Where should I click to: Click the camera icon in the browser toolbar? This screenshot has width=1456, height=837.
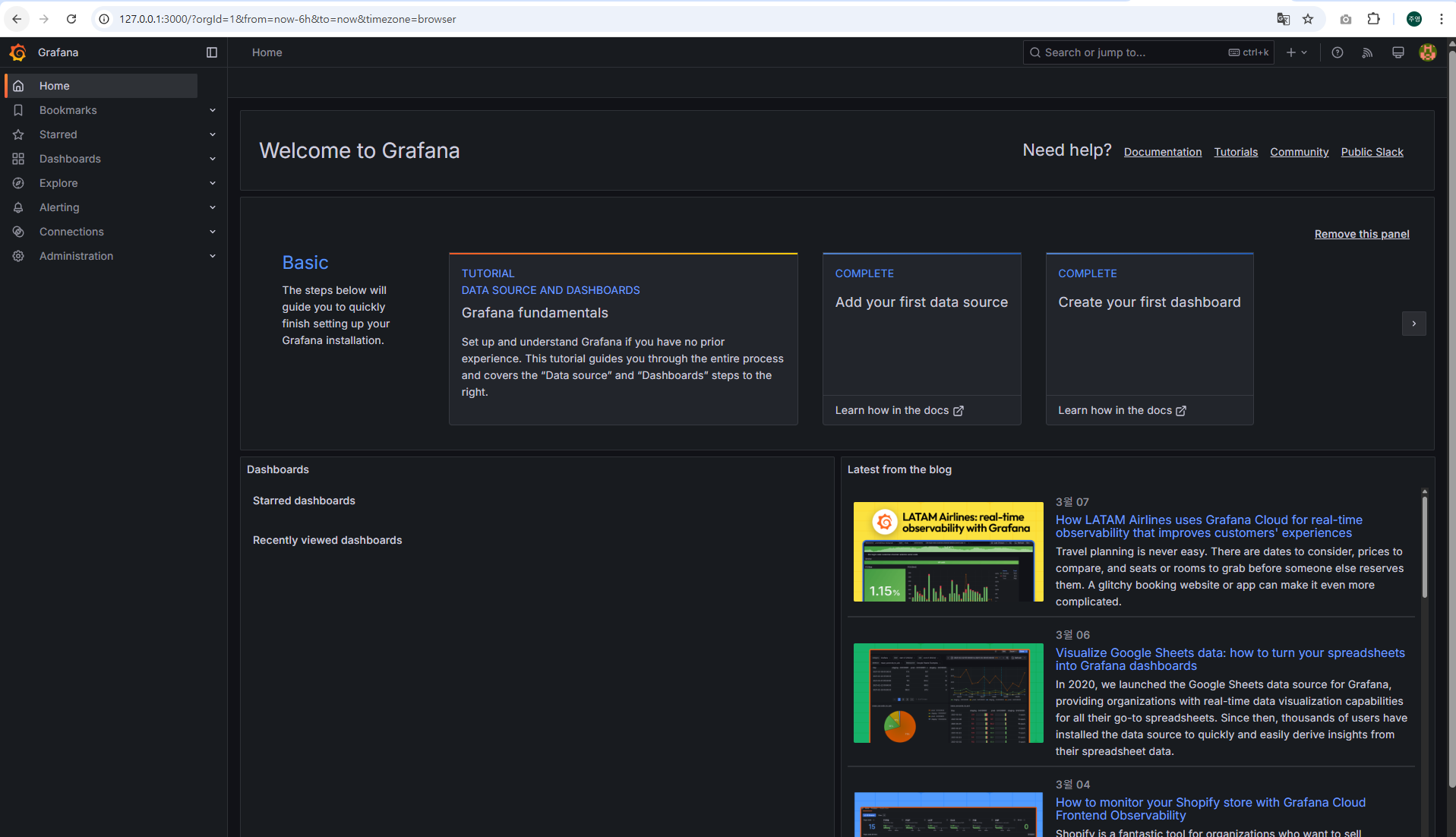1345,19
